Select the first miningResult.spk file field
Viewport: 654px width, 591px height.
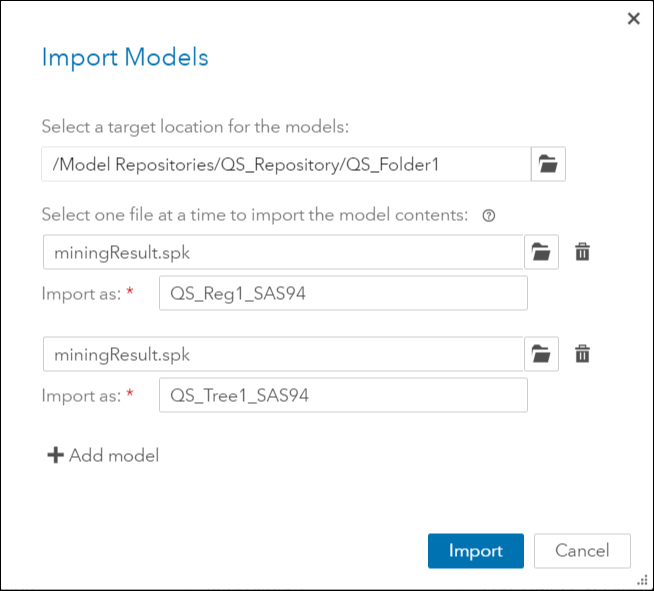[283, 253]
